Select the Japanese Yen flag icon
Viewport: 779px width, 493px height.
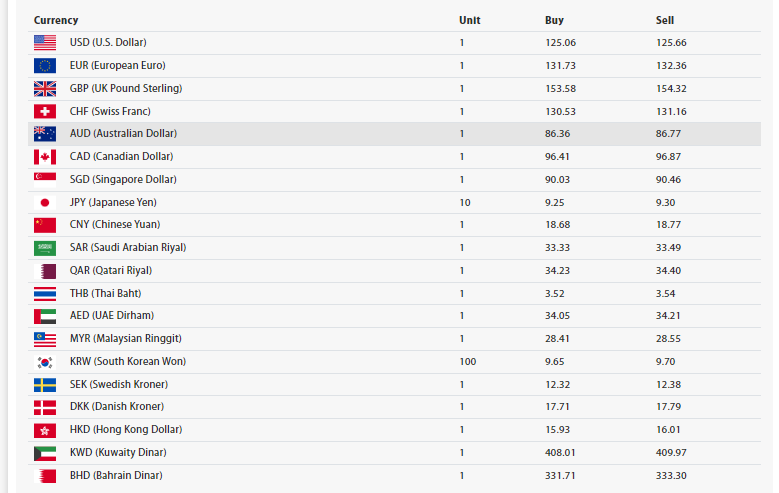45,202
